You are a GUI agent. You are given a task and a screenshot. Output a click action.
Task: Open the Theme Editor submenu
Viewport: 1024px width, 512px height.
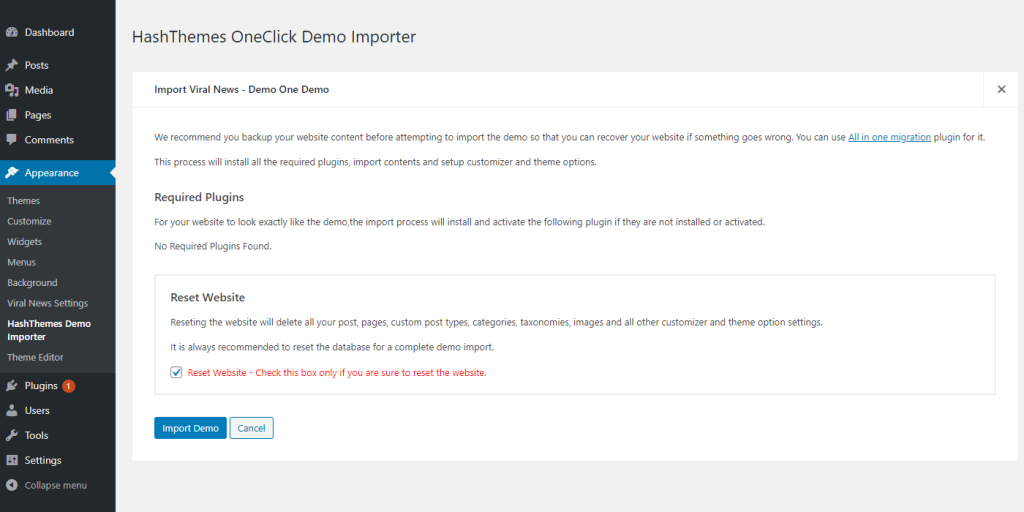35,357
